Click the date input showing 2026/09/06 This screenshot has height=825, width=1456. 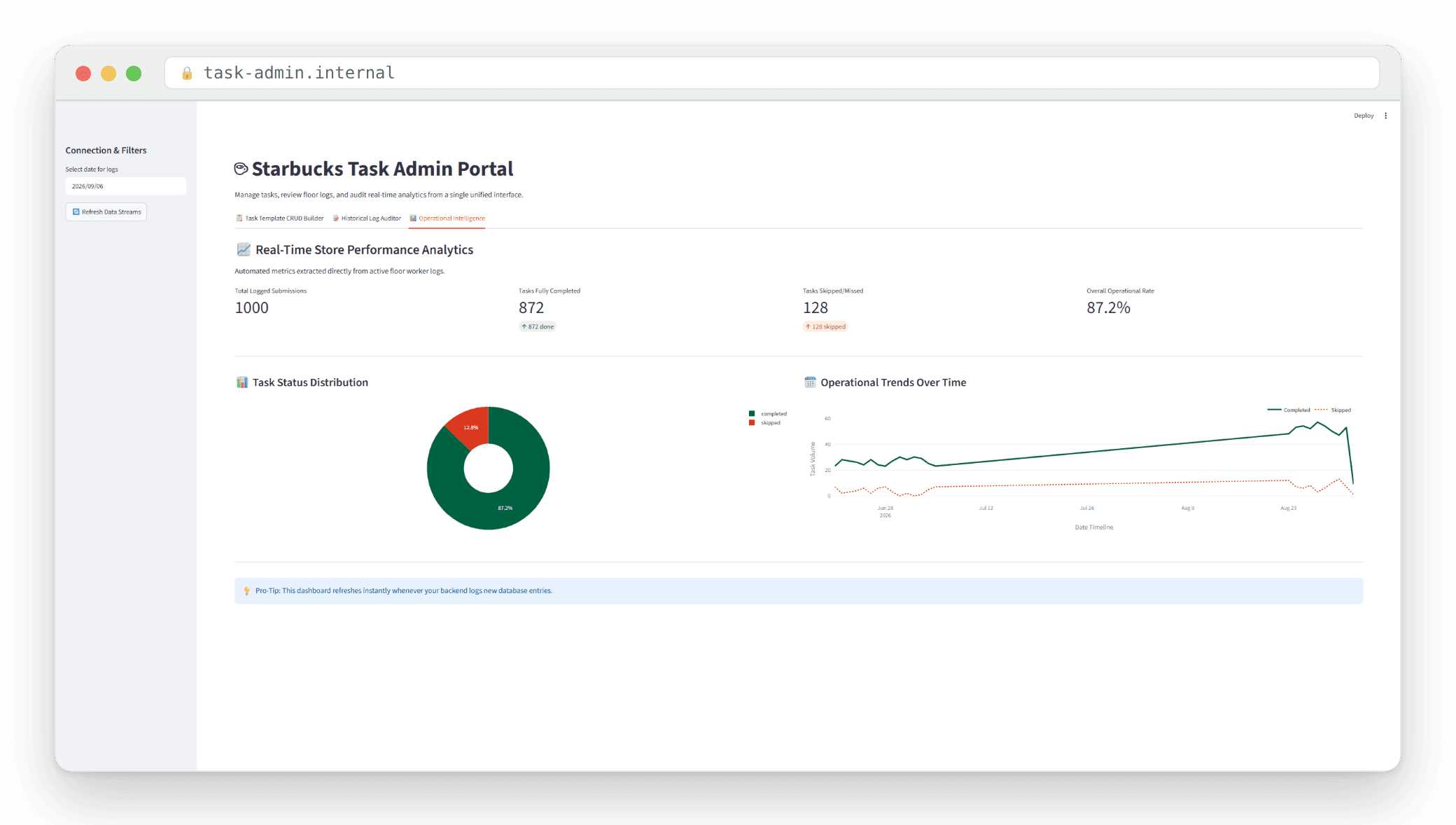pos(126,186)
